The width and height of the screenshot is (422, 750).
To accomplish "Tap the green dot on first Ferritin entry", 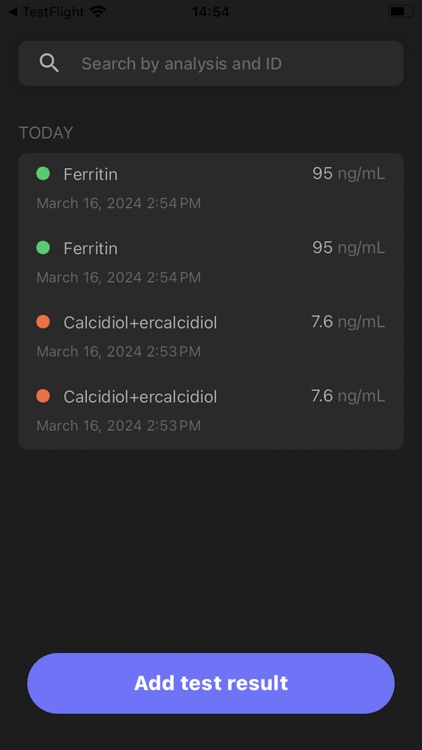I will [x=43, y=174].
